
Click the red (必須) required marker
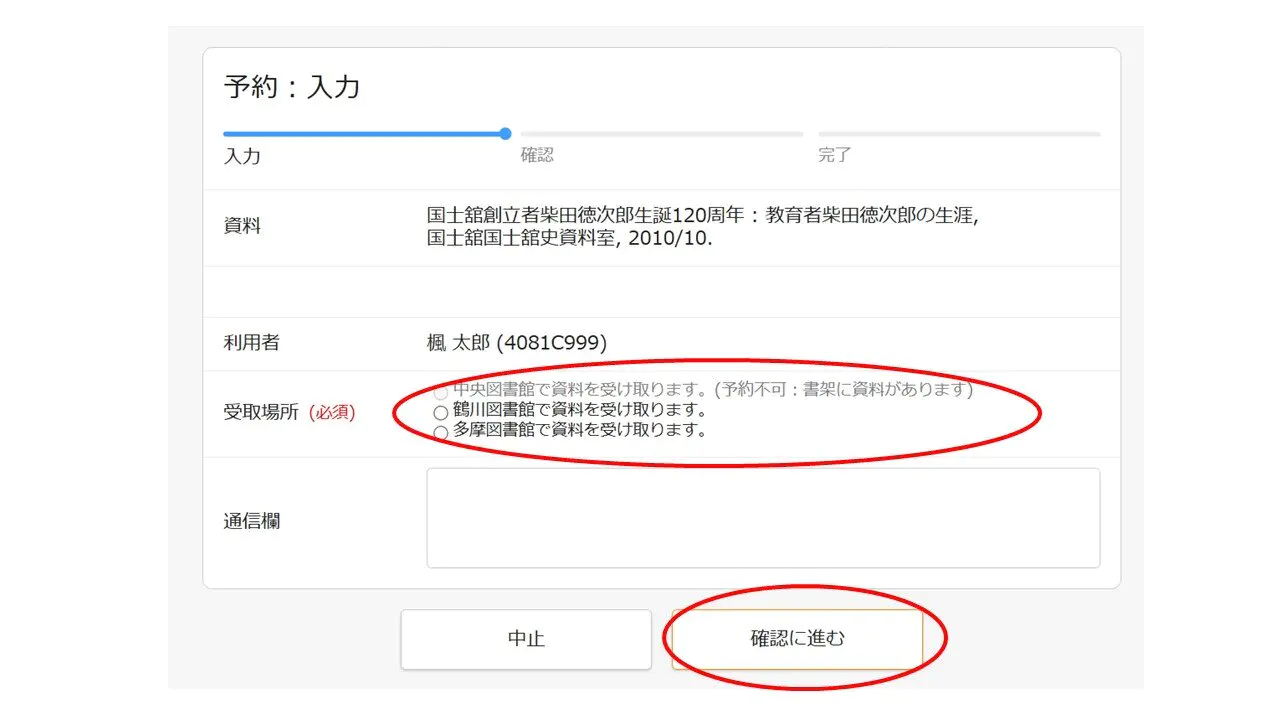[331, 412]
